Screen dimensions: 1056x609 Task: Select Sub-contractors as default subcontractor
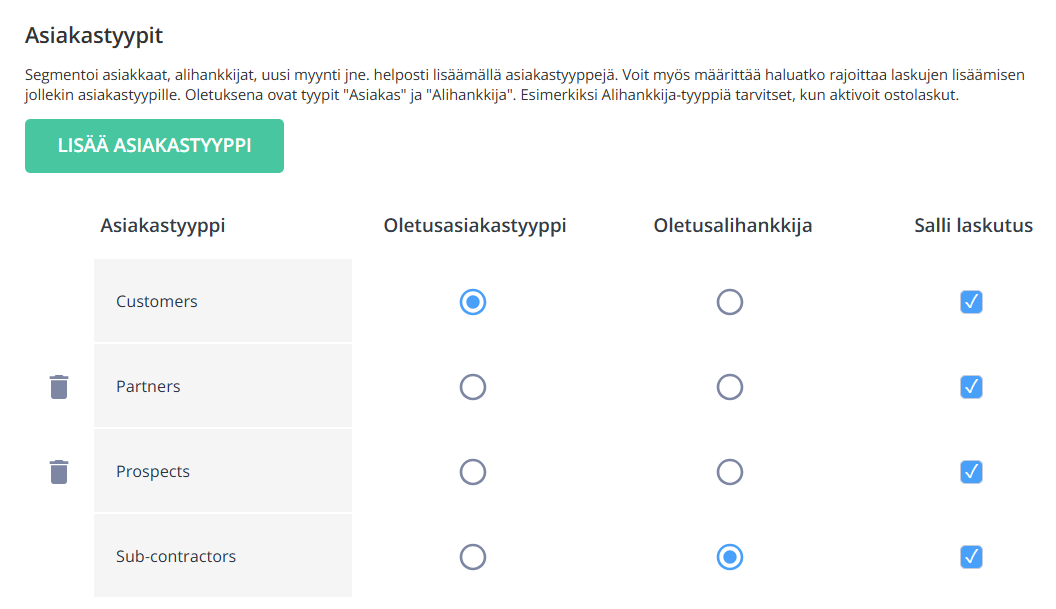730,557
